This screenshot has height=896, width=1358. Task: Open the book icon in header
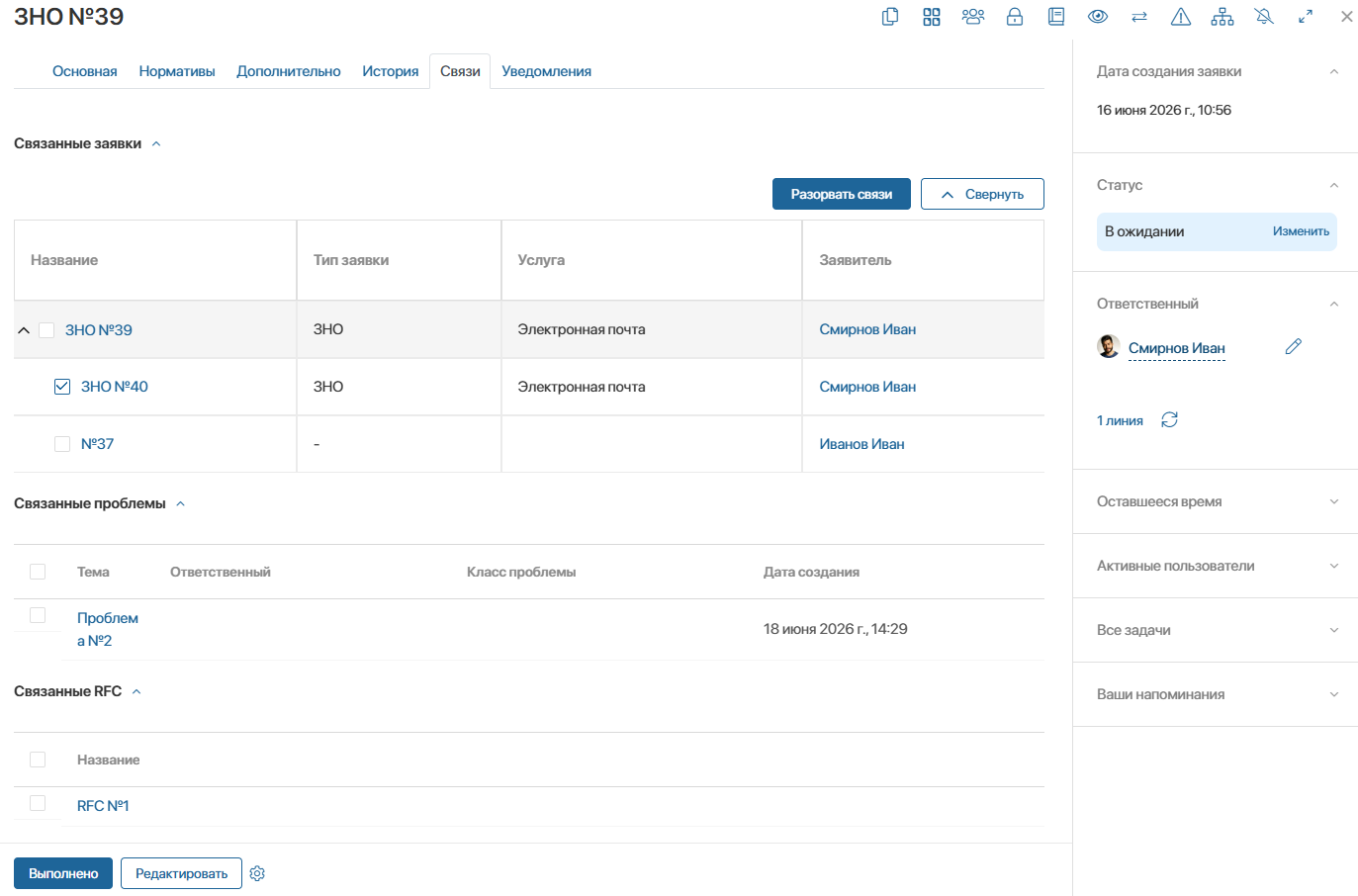click(x=1056, y=17)
